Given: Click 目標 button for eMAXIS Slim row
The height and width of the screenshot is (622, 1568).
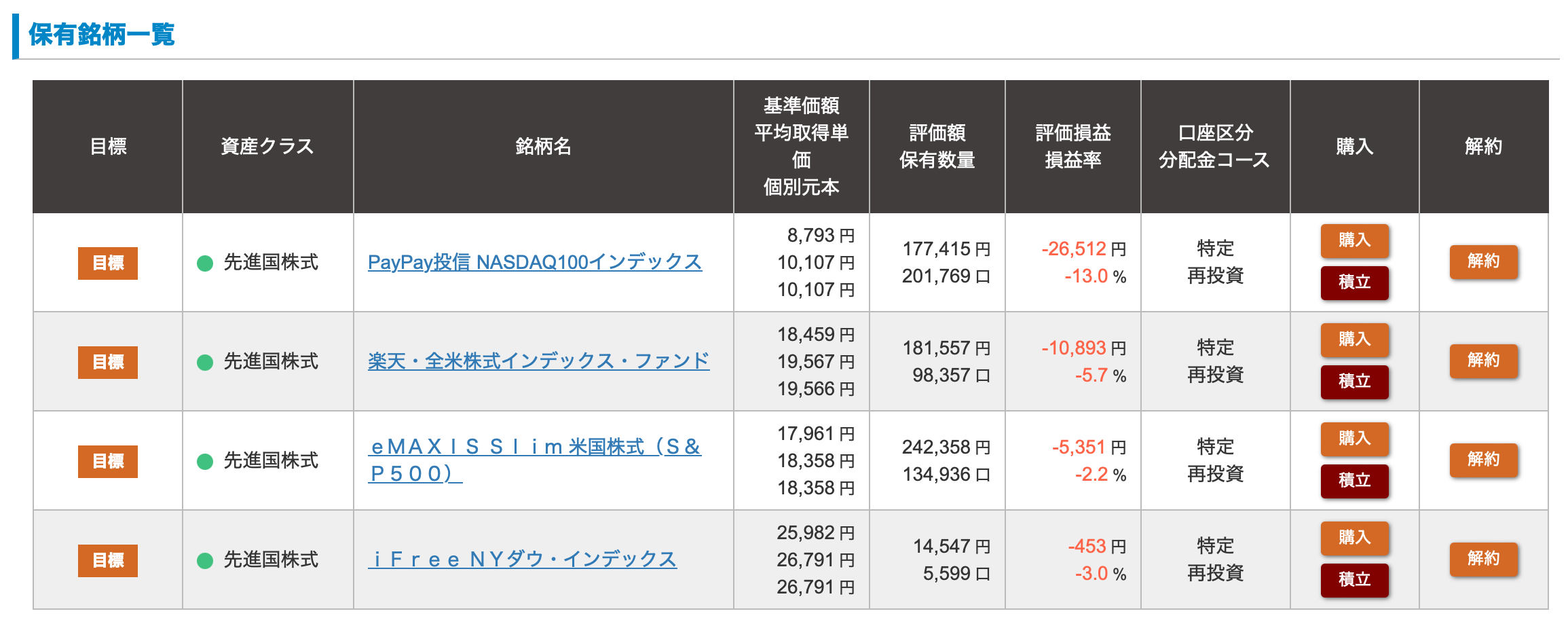Looking at the screenshot, I should pos(108,461).
